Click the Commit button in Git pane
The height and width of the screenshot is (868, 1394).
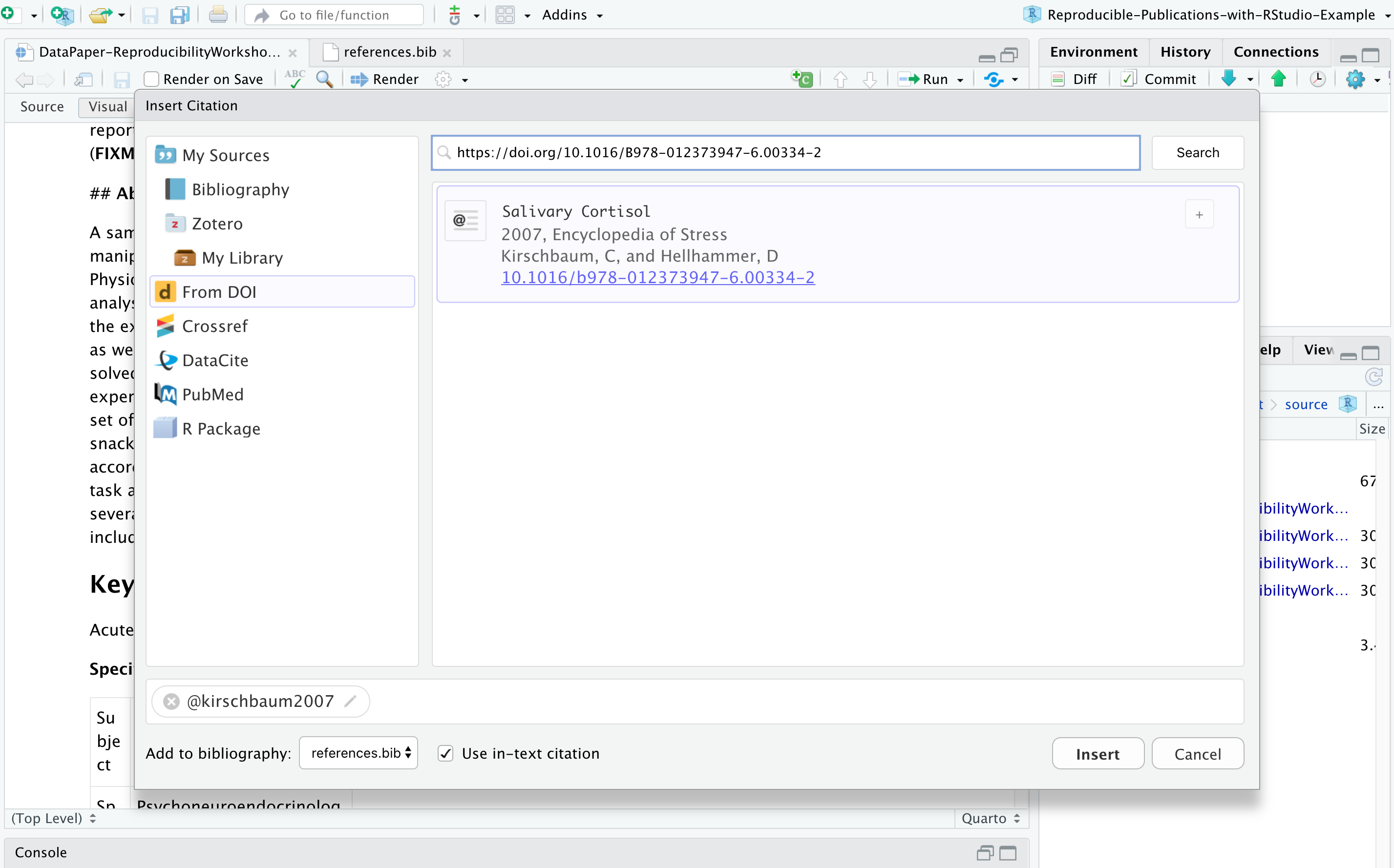coord(1159,79)
